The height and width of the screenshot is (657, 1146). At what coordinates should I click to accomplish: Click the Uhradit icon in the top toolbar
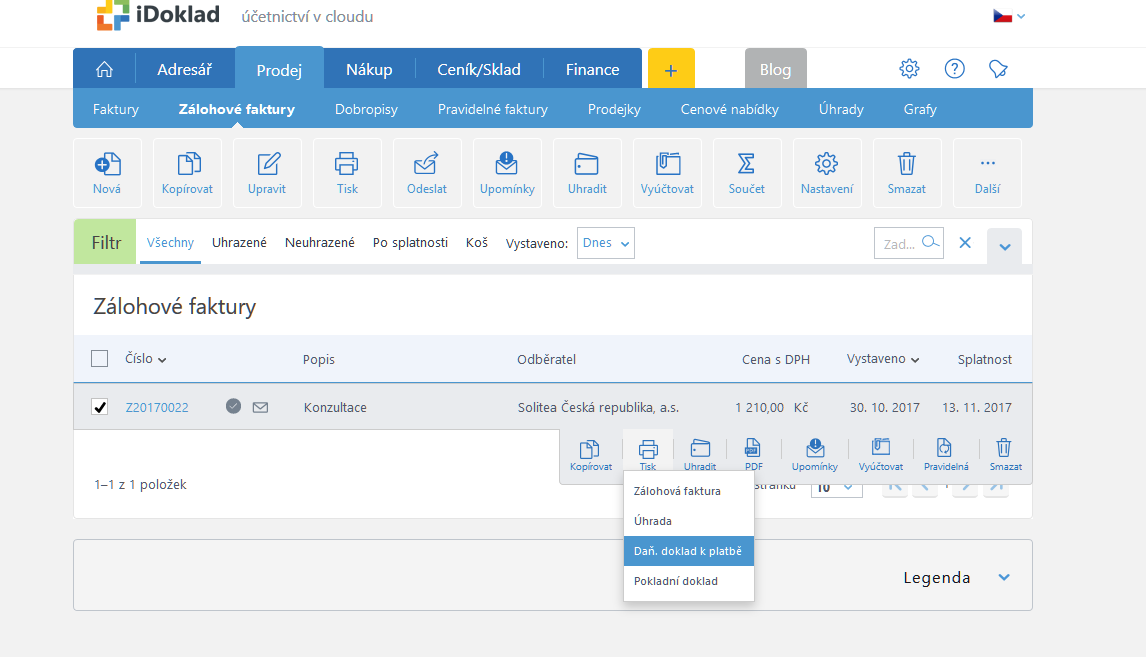point(587,173)
